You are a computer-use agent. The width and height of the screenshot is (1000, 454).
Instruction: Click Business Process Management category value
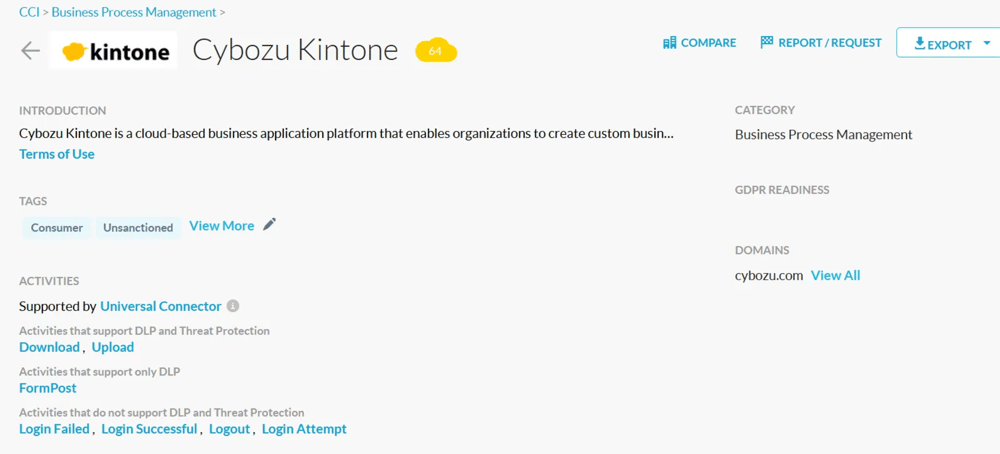(x=823, y=135)
